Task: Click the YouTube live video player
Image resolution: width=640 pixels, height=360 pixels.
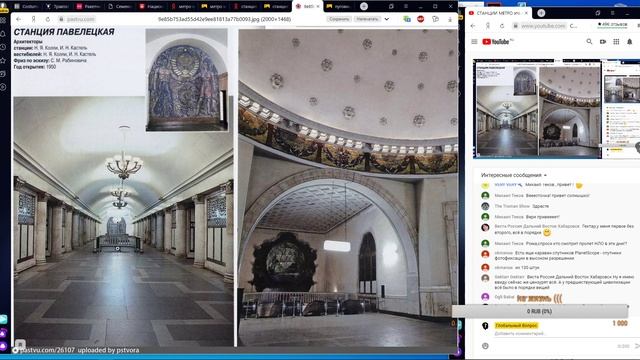Action: pos(556,109)
